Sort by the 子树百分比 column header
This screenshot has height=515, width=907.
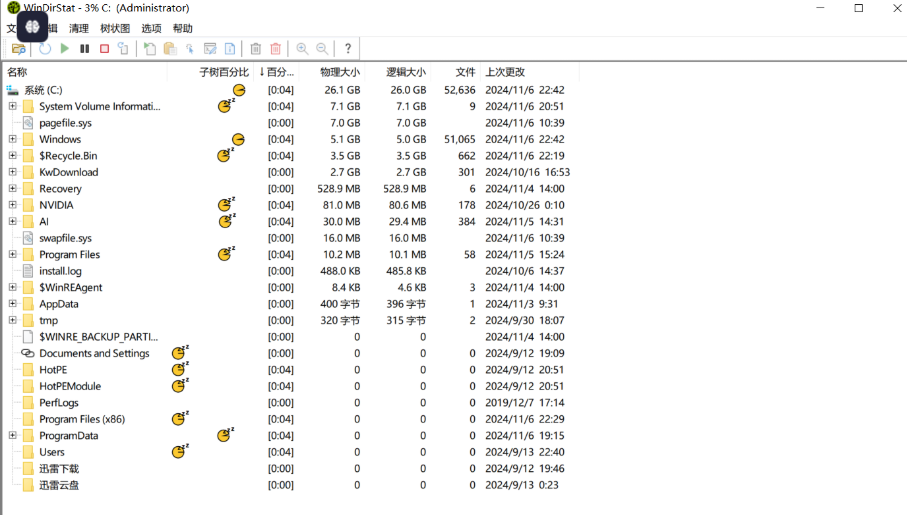(224, 72)
